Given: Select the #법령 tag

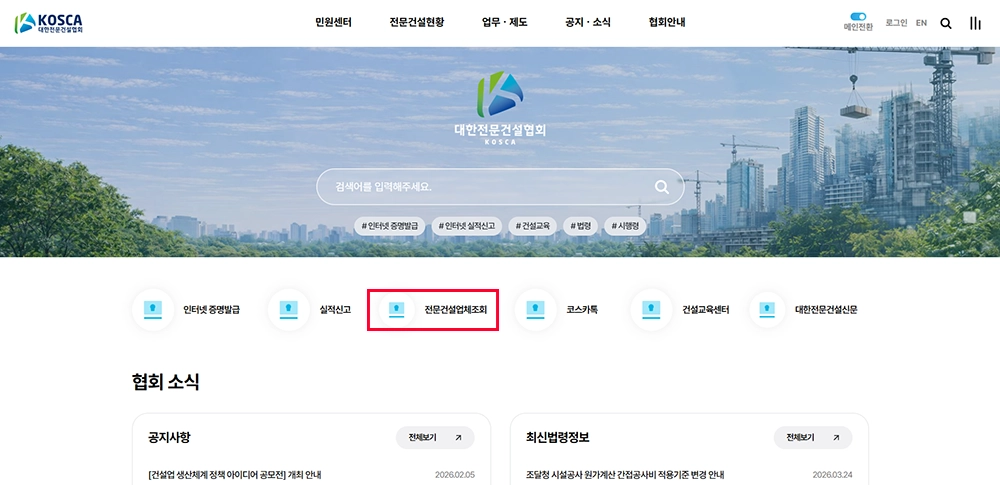Looking at the screenshot, I should point(580,226).
